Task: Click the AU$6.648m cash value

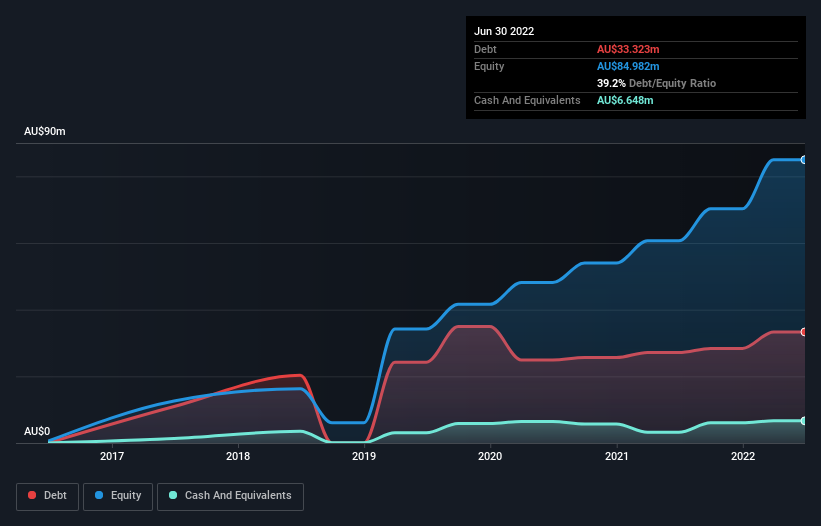Action: tap(625, 100)
